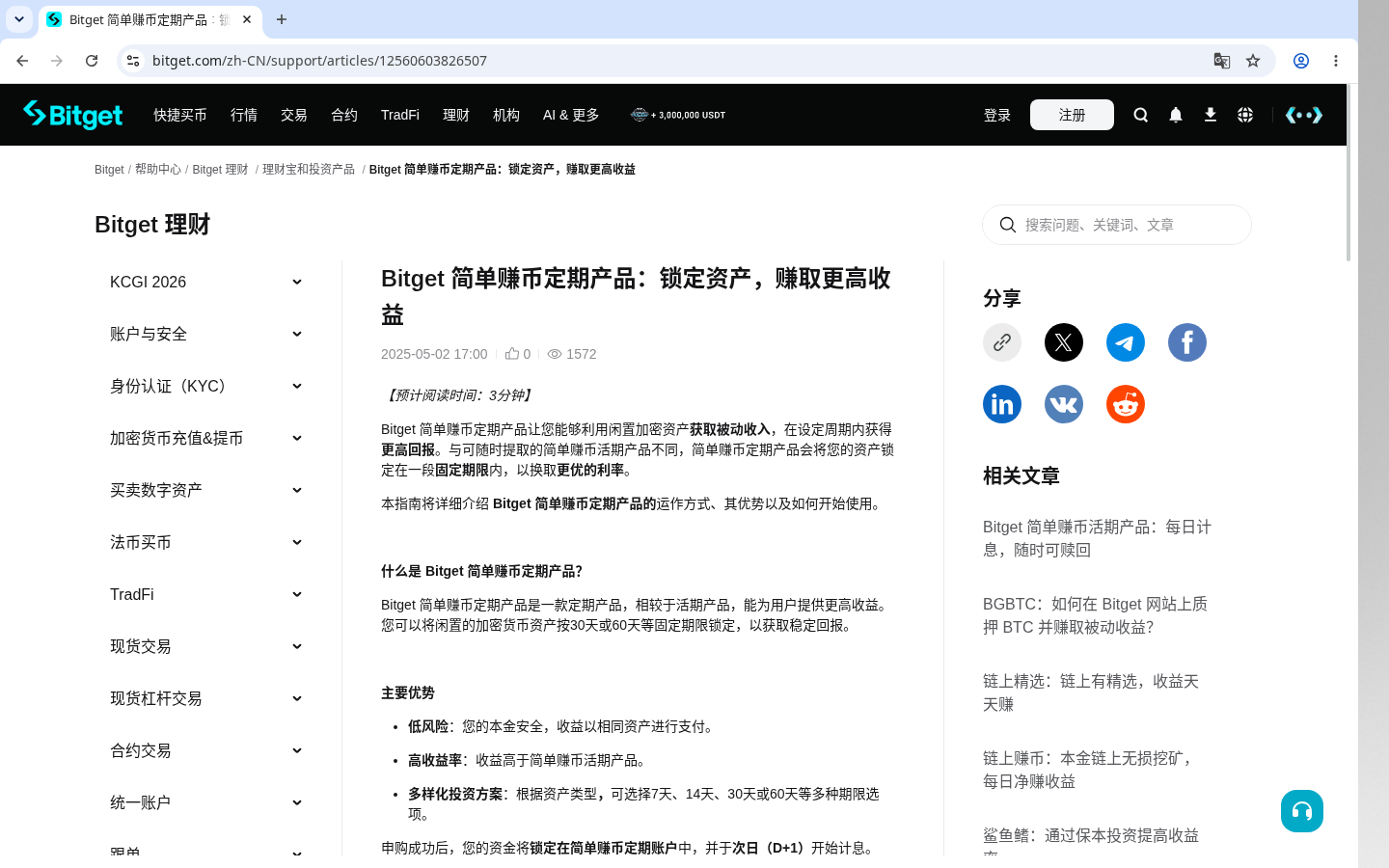
Task: Open the AI & 更多 menu
Action: pos(571,115)
